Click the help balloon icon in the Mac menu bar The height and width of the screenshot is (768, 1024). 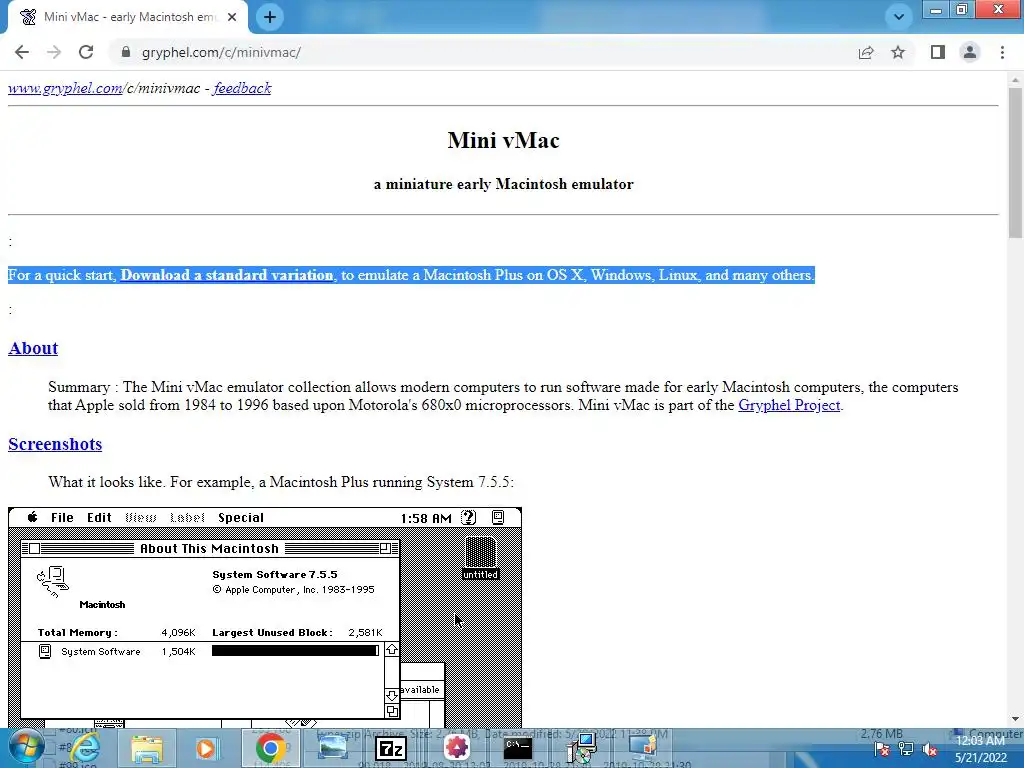pyautogui.click(x=468, y=518)
